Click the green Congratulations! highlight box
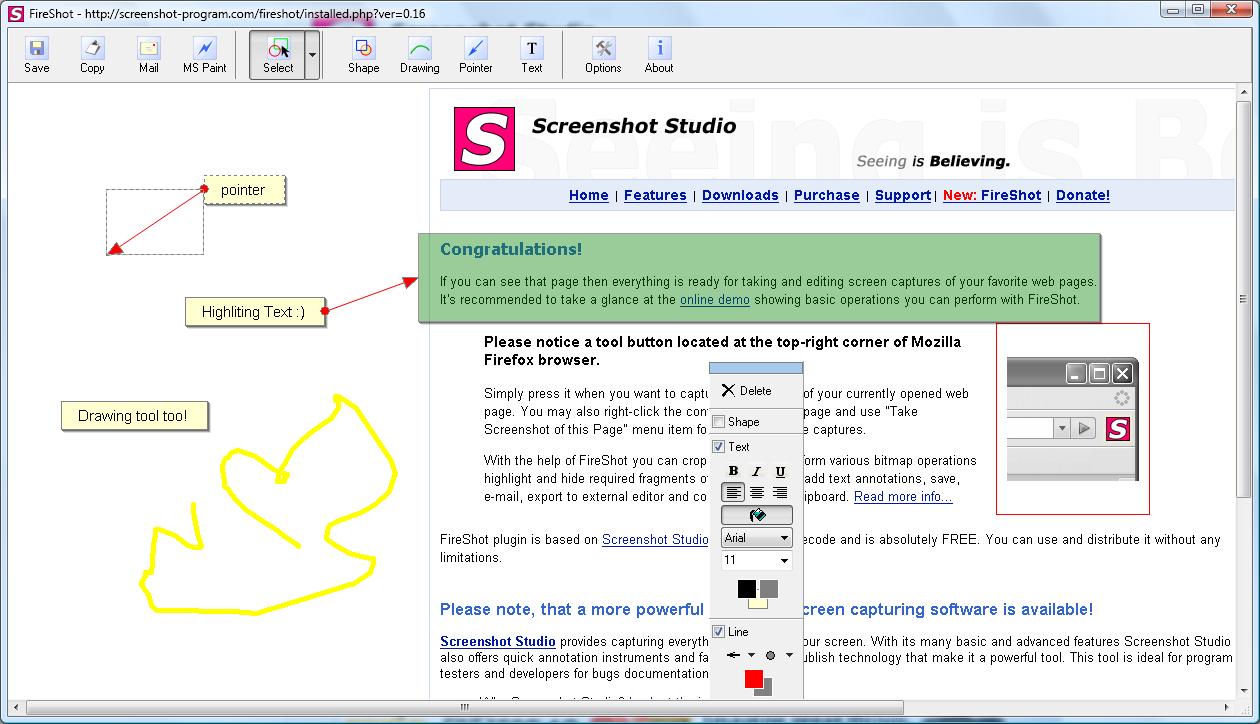This screenshot has height=724, width=1260. pos(759,278)
